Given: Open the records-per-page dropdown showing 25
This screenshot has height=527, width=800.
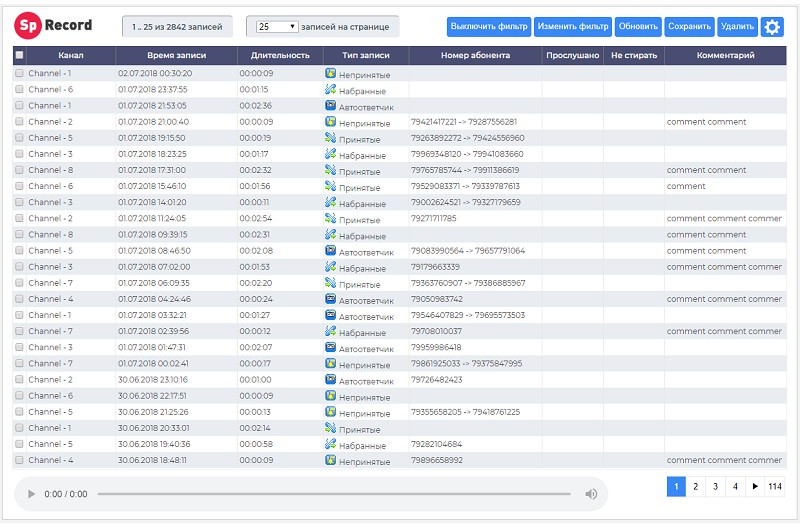Looking at the screenshot, I should (x=277, y=26).
